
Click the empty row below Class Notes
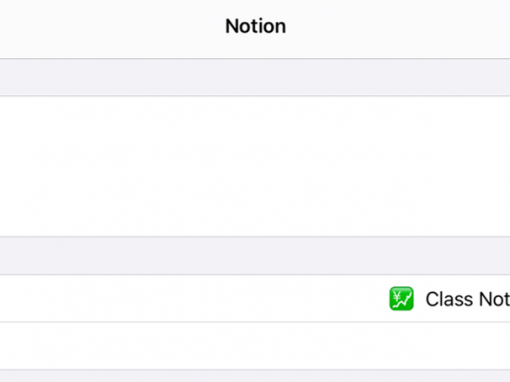tap(255, 346)
